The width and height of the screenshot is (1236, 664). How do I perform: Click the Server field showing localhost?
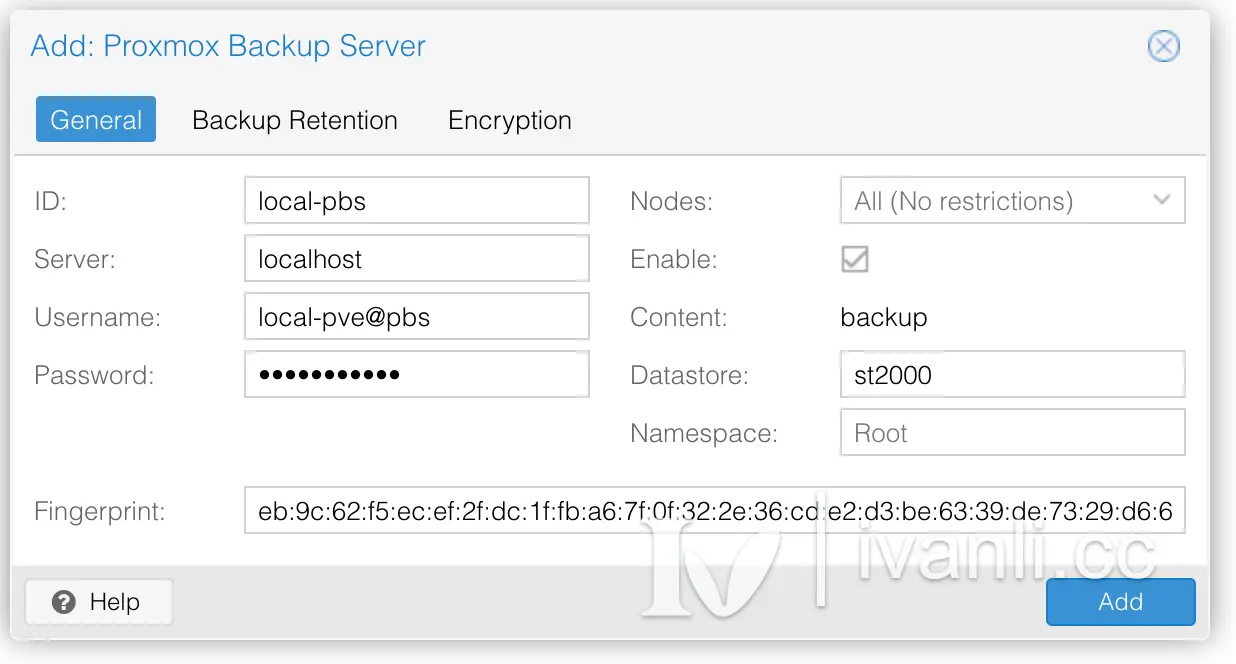point(417,259)
